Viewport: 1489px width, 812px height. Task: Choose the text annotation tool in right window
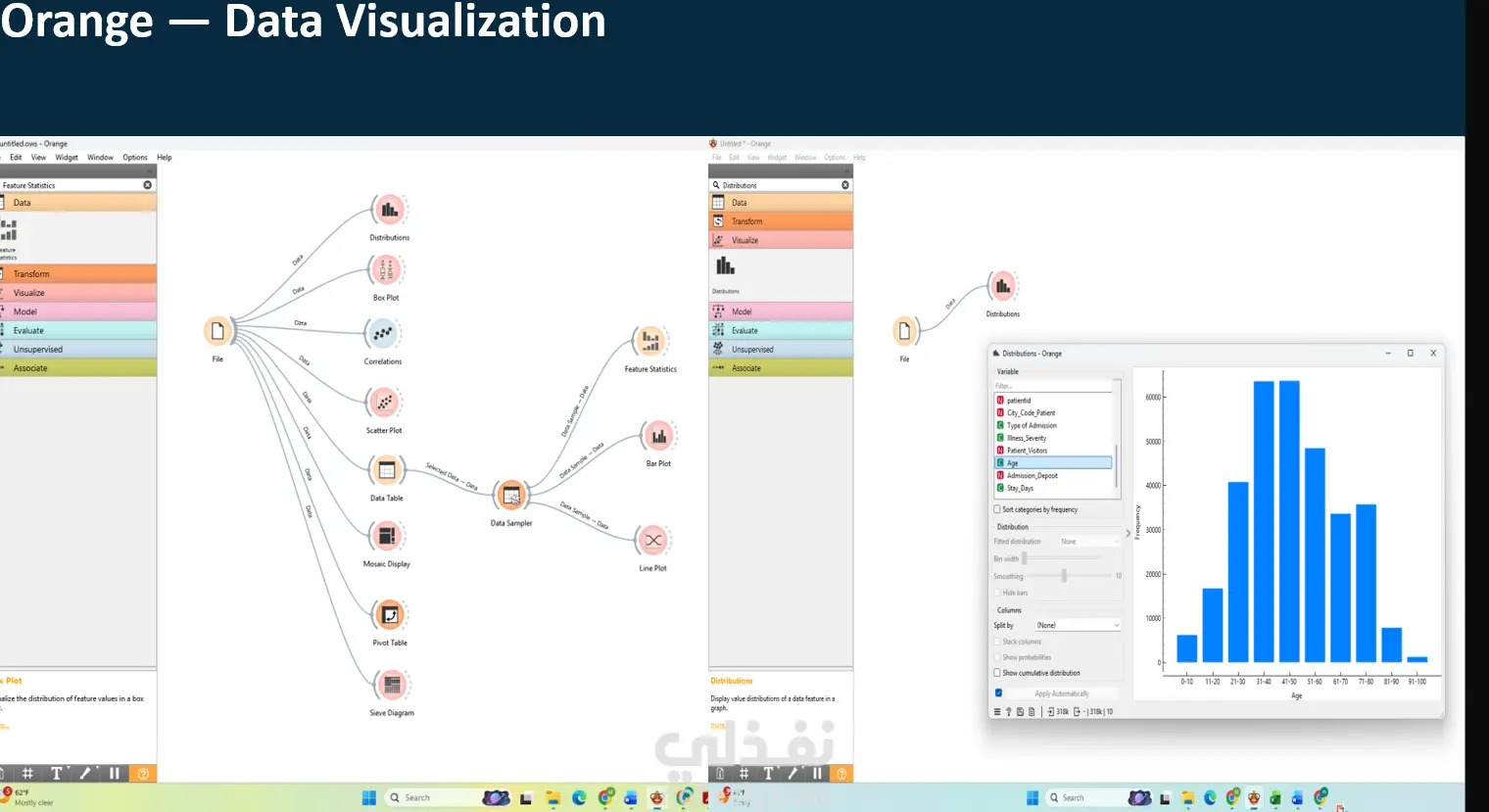(x=768, y=773)
